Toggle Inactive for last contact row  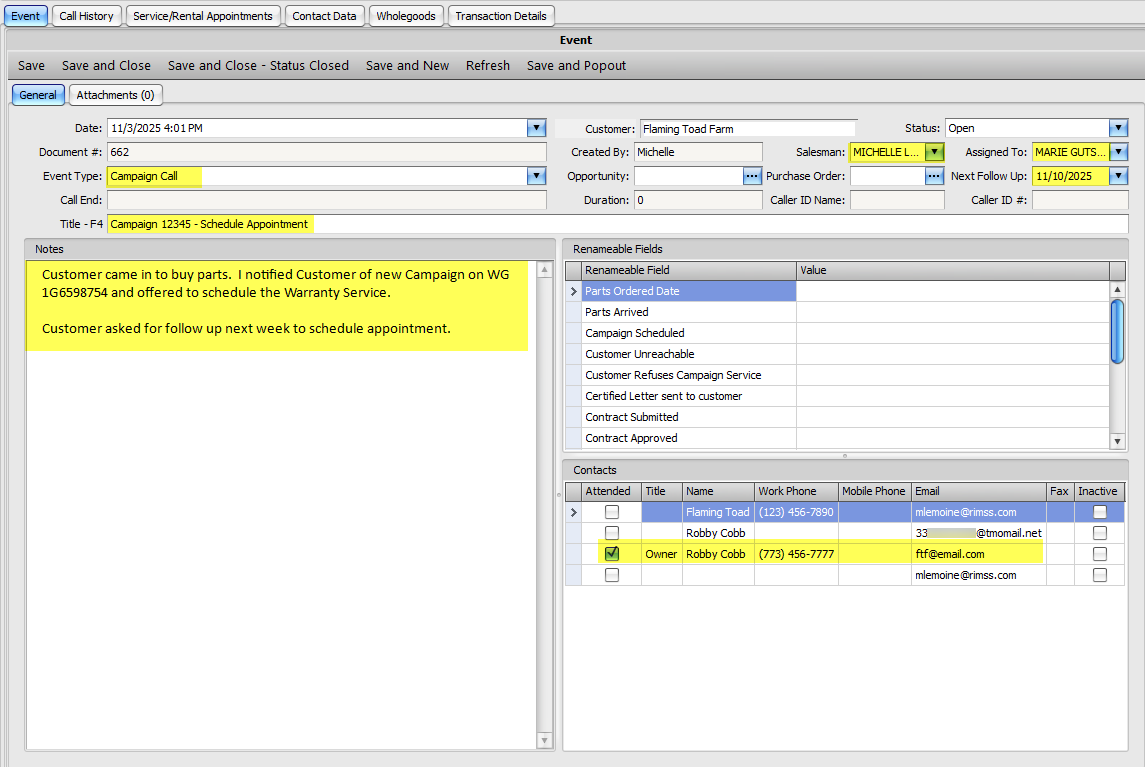point(1100,575)
